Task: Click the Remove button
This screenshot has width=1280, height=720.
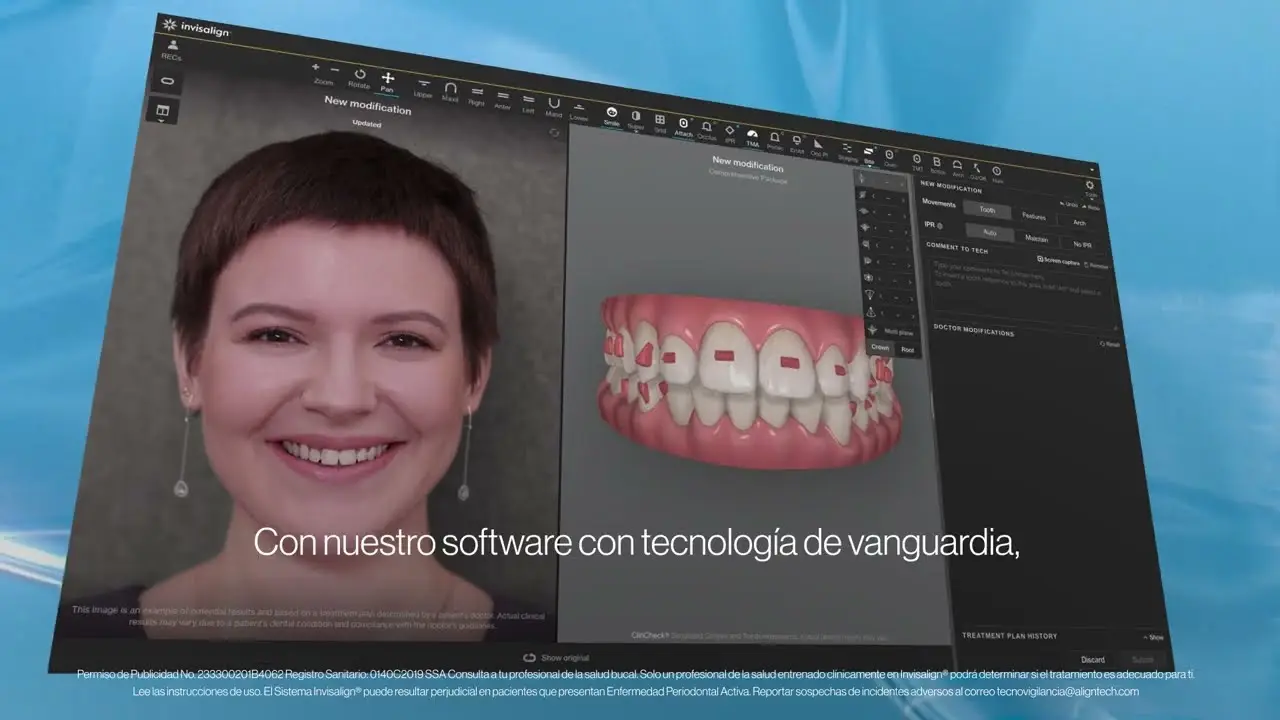Action: coord(1097,266)
